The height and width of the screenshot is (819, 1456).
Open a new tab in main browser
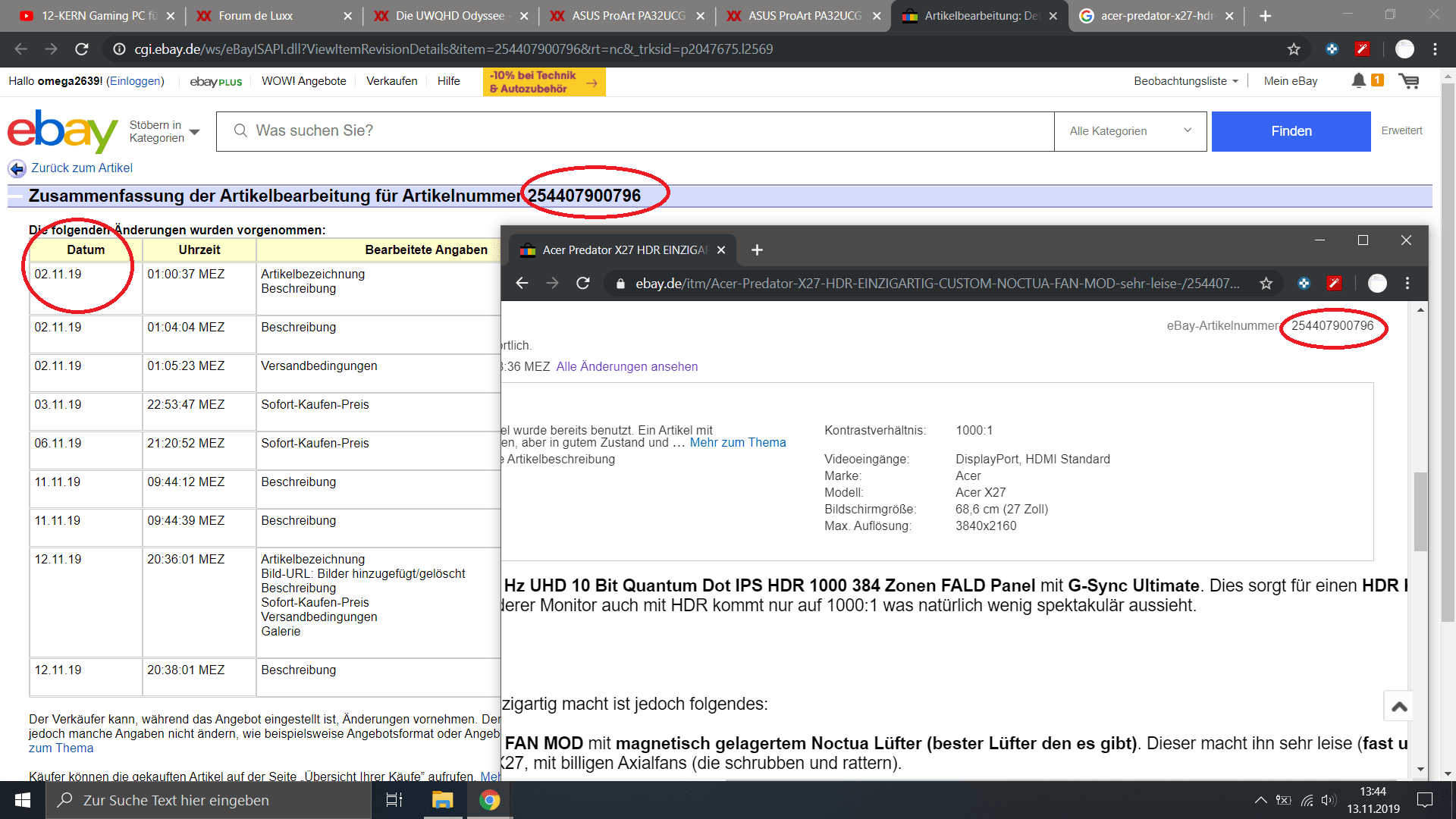(1265, 16)
